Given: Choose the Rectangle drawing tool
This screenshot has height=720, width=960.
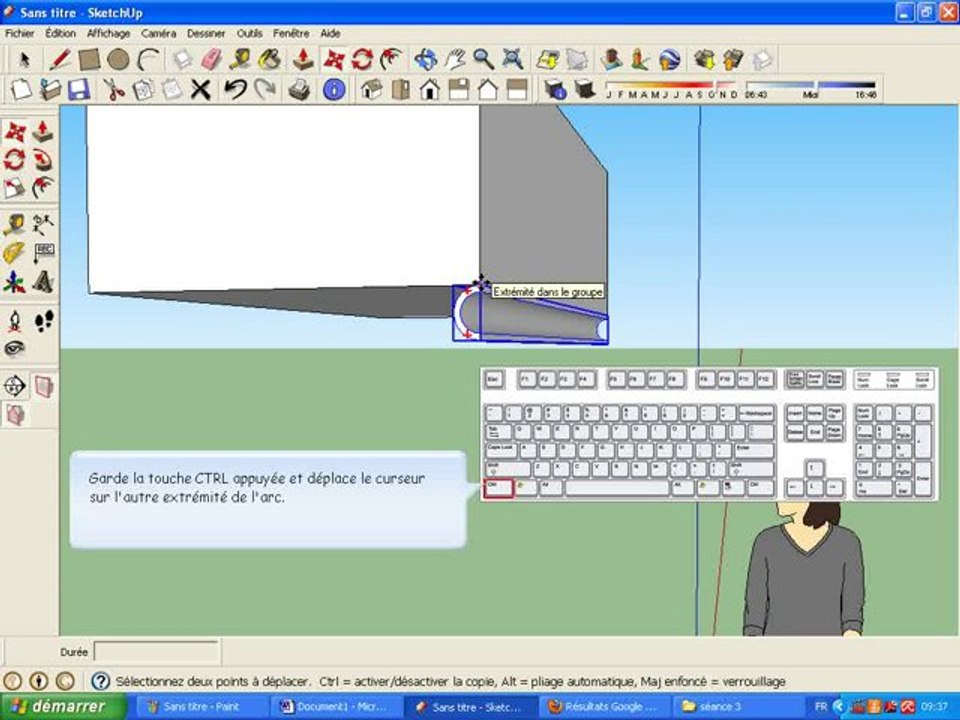Looking at the screenshot, I should pos(89,60).
